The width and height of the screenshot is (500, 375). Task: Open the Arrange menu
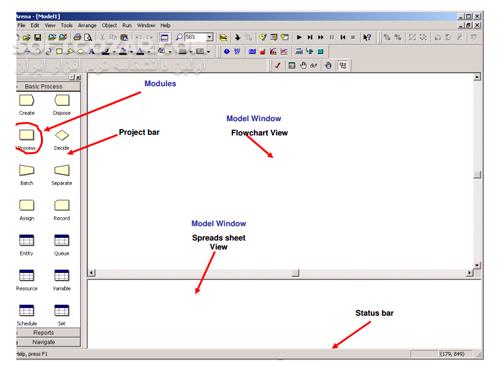[x=87, y=25]
